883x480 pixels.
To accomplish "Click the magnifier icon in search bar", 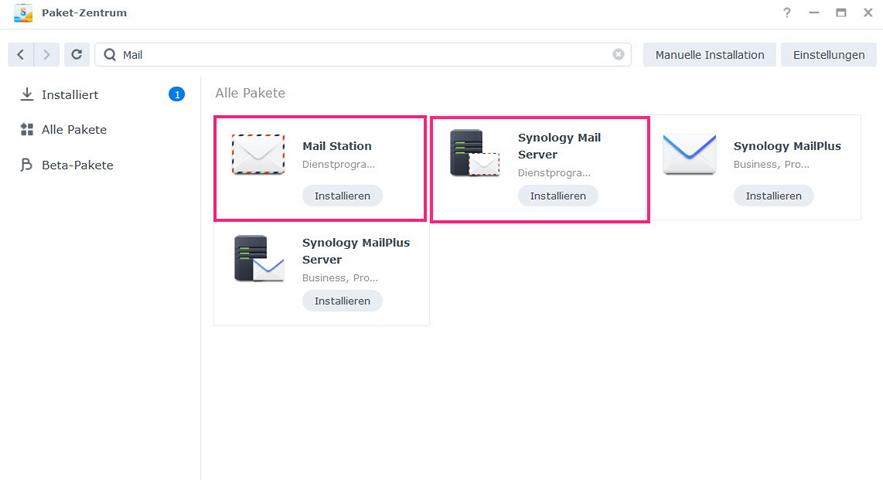I will [x=110, y=55].
